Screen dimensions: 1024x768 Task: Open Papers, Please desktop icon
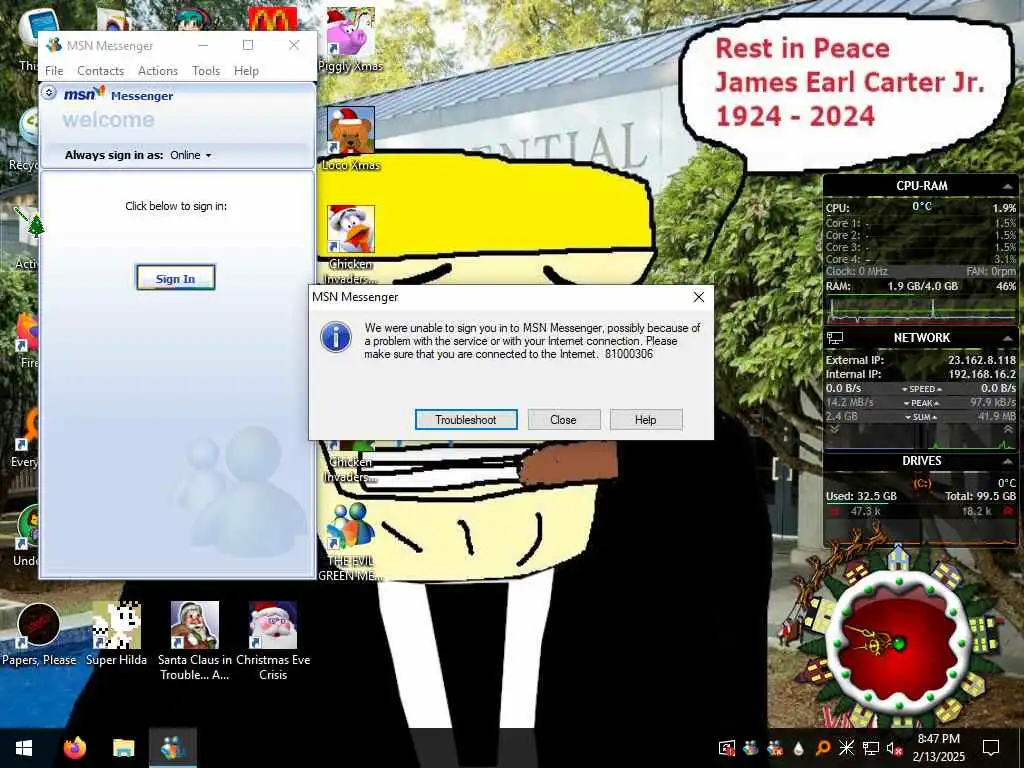(x=39, y=633)
